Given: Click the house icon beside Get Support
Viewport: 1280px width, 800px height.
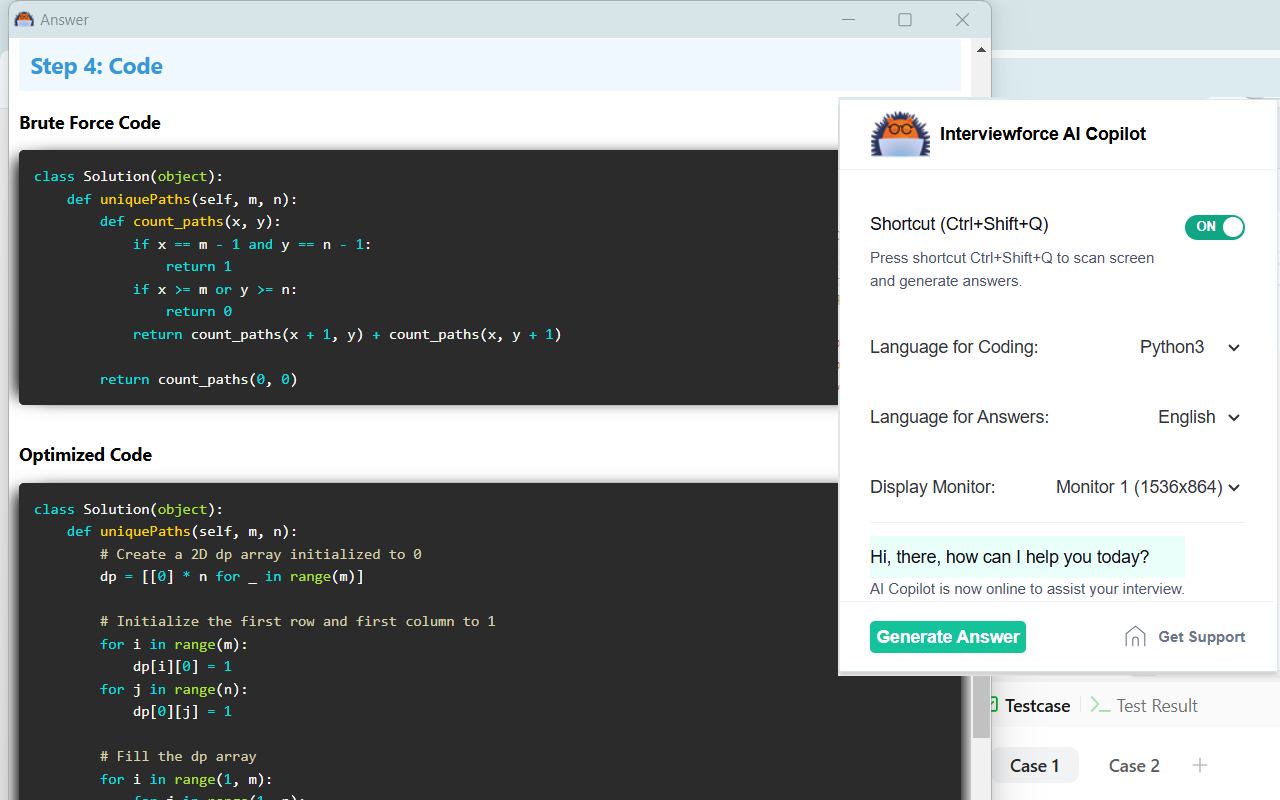Looking at the screenshot, I should coord(1135,637).
